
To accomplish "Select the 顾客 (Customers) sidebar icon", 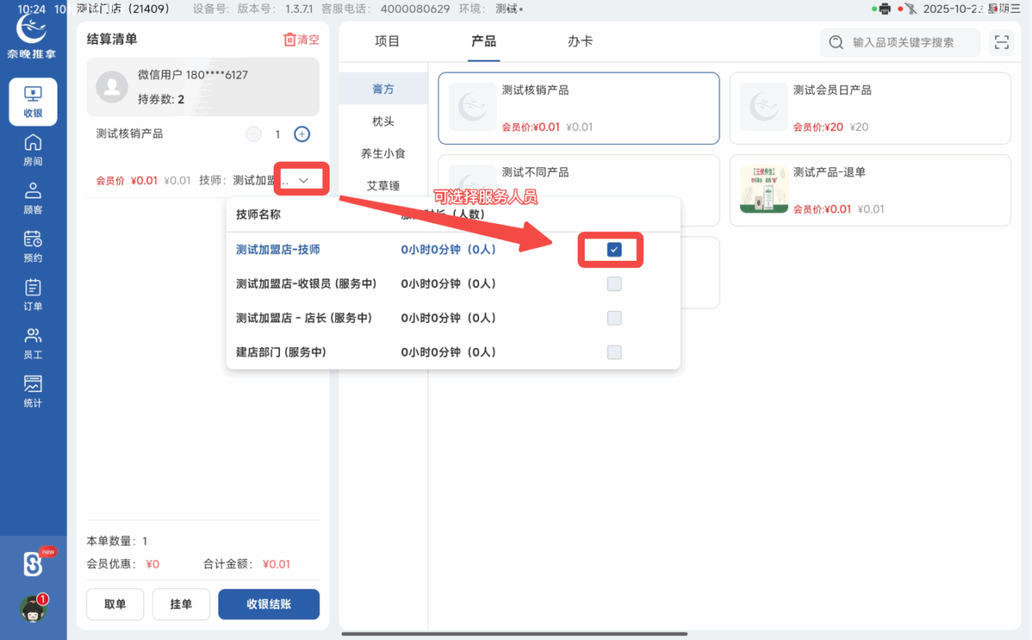I will pos(32,197).
